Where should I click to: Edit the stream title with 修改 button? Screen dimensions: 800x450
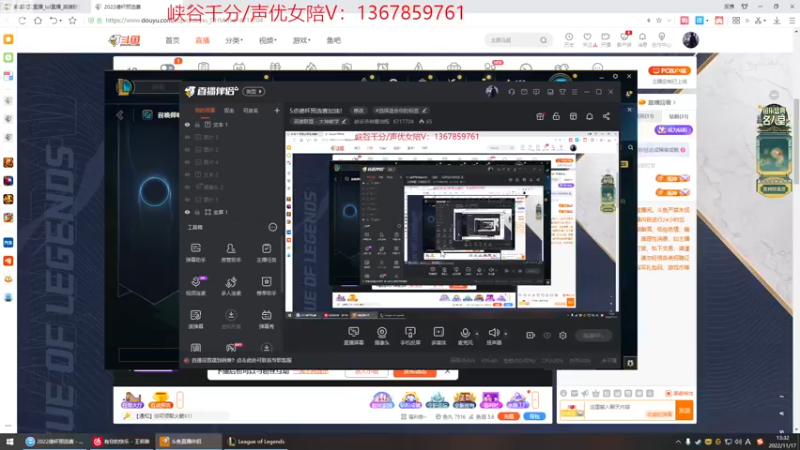coord(359,111)
